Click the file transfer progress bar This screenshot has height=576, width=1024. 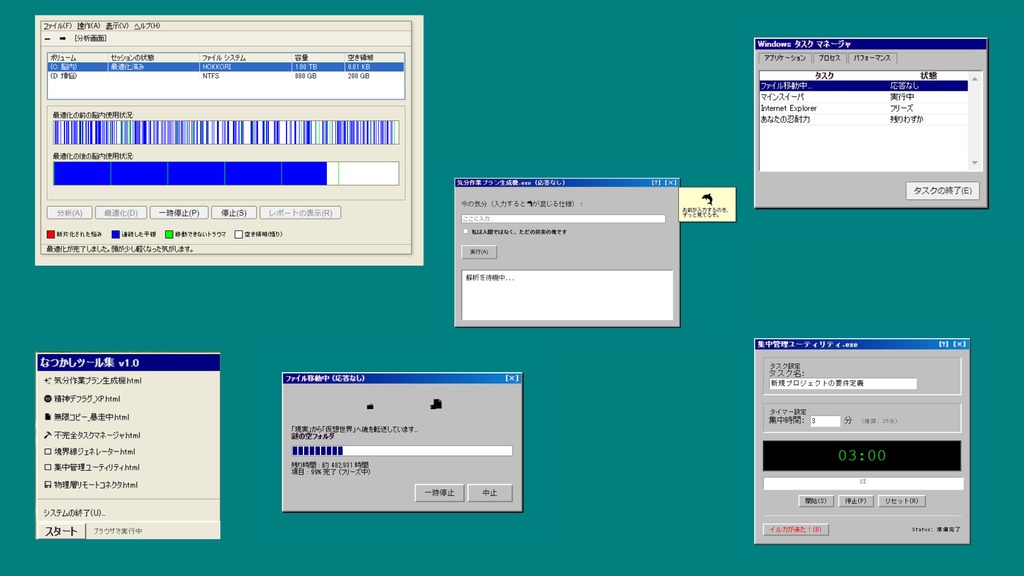click(402, 451)
